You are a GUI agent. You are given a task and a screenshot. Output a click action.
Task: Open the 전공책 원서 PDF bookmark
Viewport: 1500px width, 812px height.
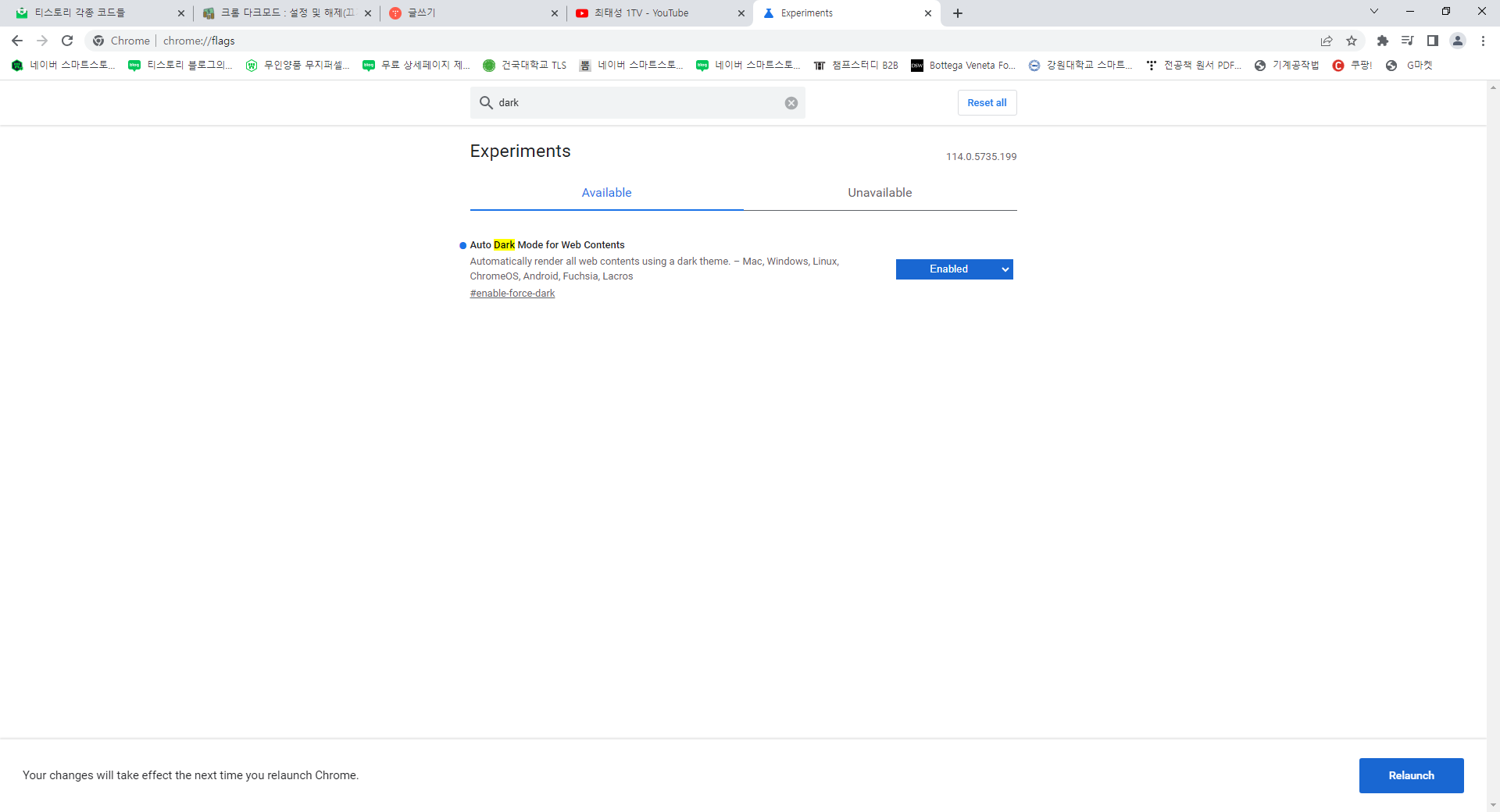pyautogui.click(x=1194, y=66)
